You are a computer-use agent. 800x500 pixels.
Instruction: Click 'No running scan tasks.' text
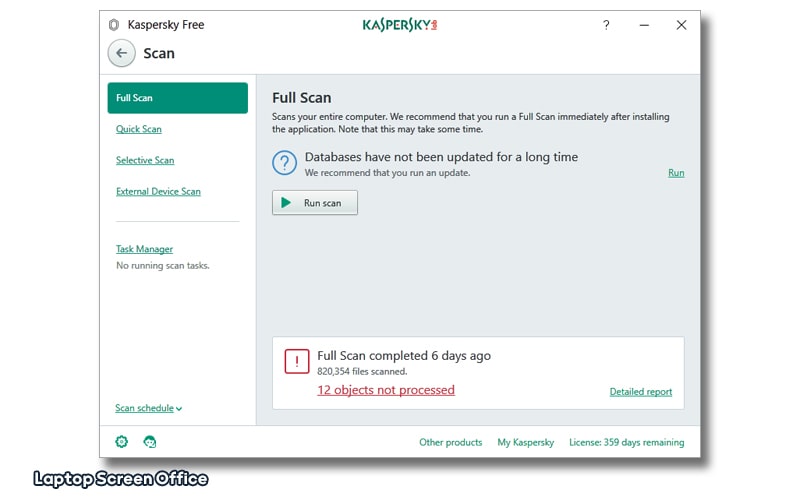[x=163, y=265]
